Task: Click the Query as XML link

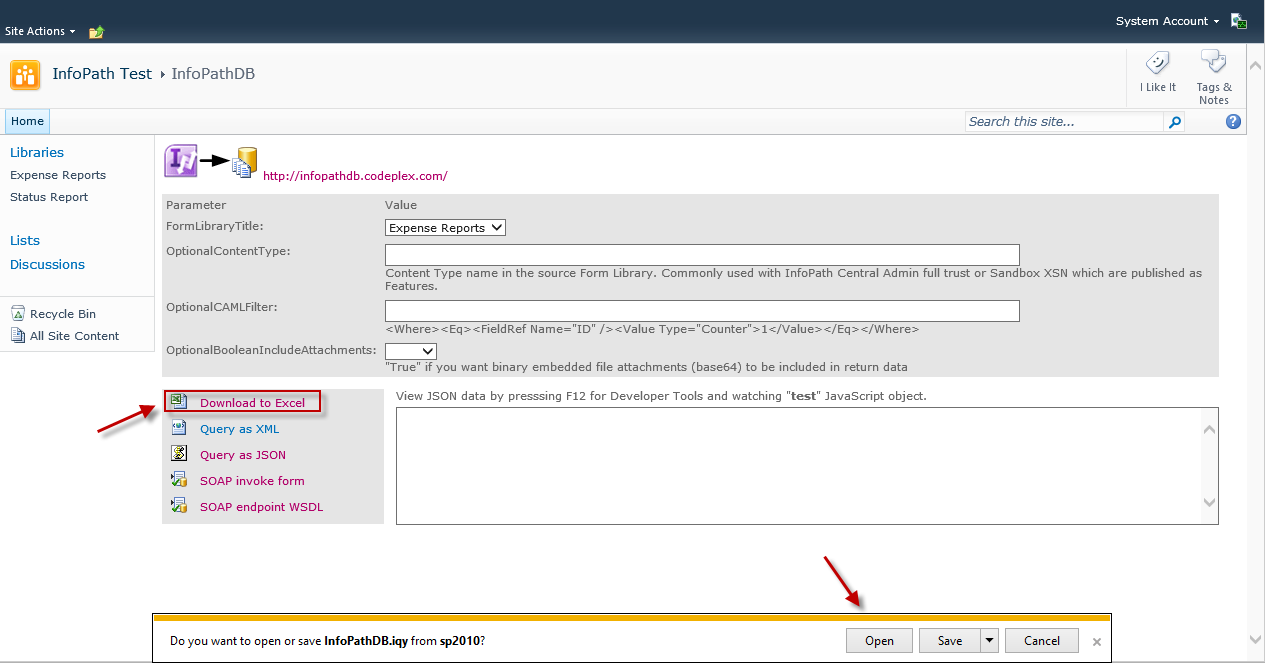Action: 239,429
